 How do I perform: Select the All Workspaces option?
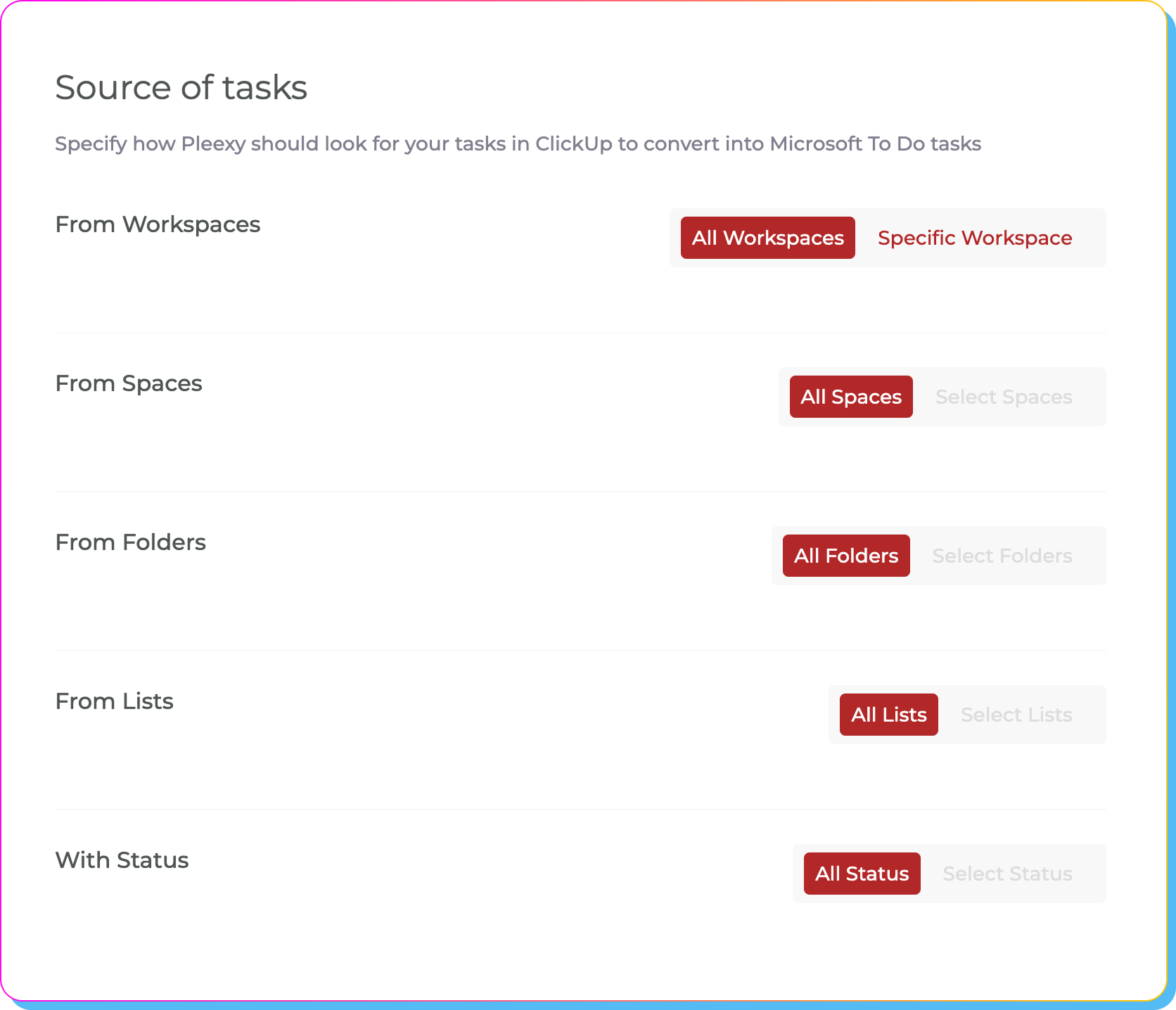767,238
